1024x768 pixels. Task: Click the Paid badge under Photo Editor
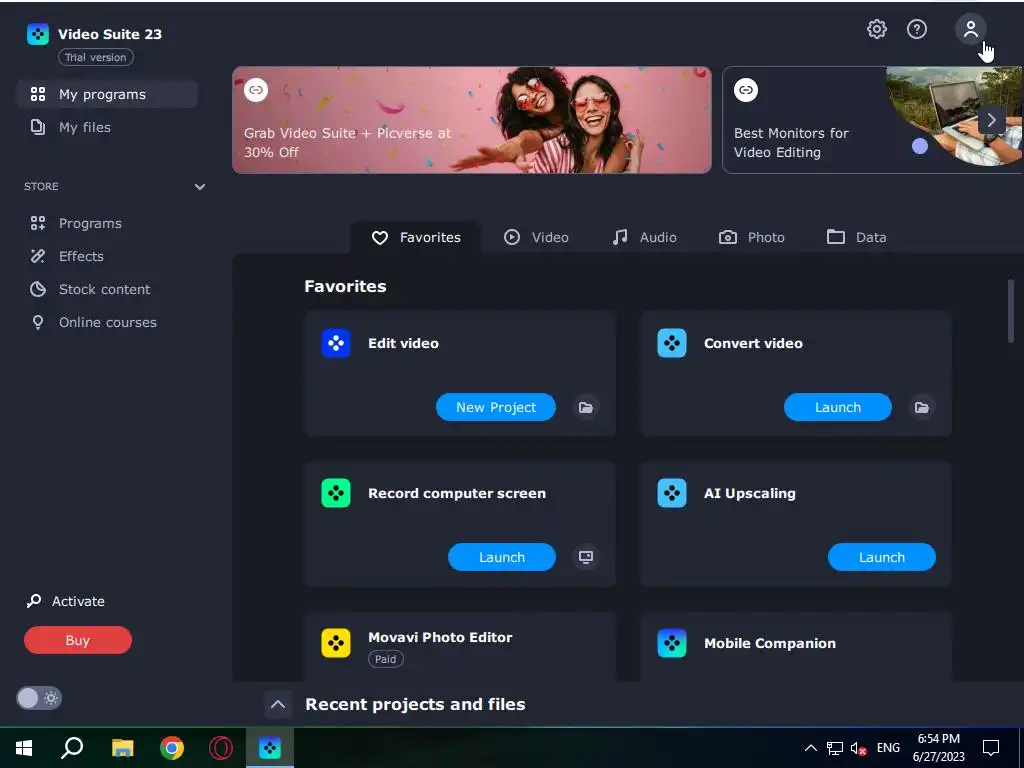coord(385,659)
